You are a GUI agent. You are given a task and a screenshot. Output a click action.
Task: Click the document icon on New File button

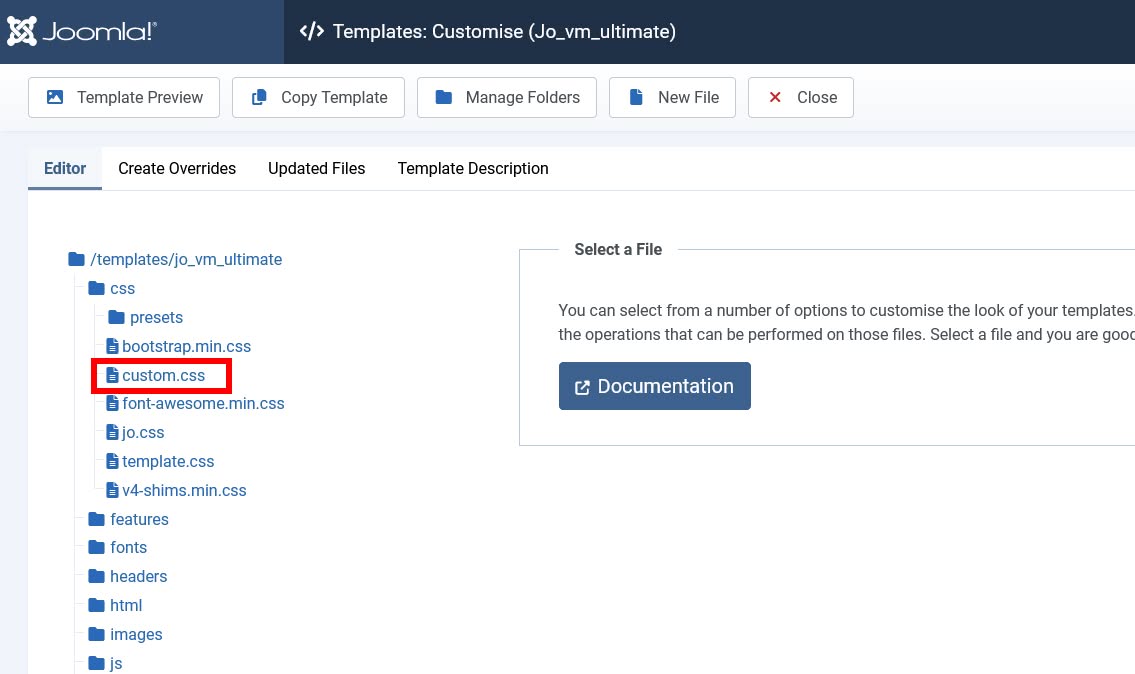click(636, 97)
